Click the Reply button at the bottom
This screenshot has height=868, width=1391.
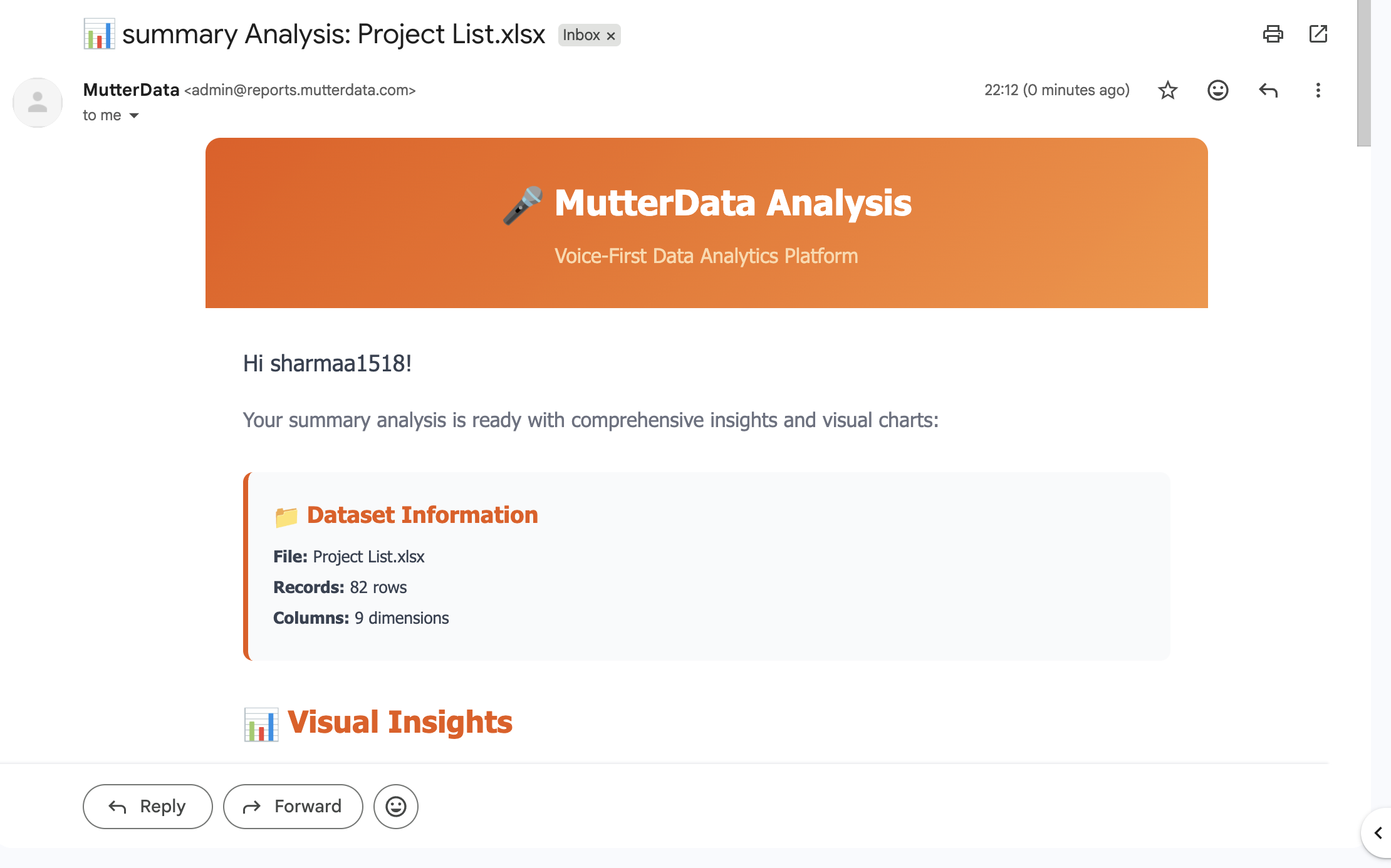(x=147, y=807)
